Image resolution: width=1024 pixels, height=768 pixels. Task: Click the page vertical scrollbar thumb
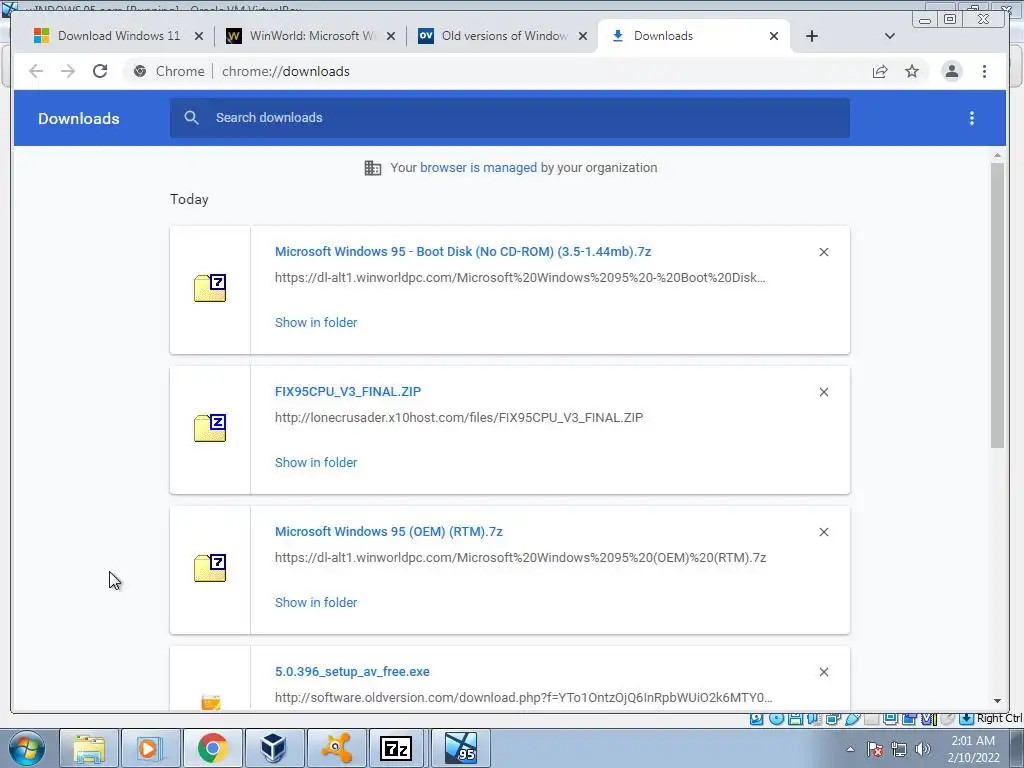[x=997, y=305]
